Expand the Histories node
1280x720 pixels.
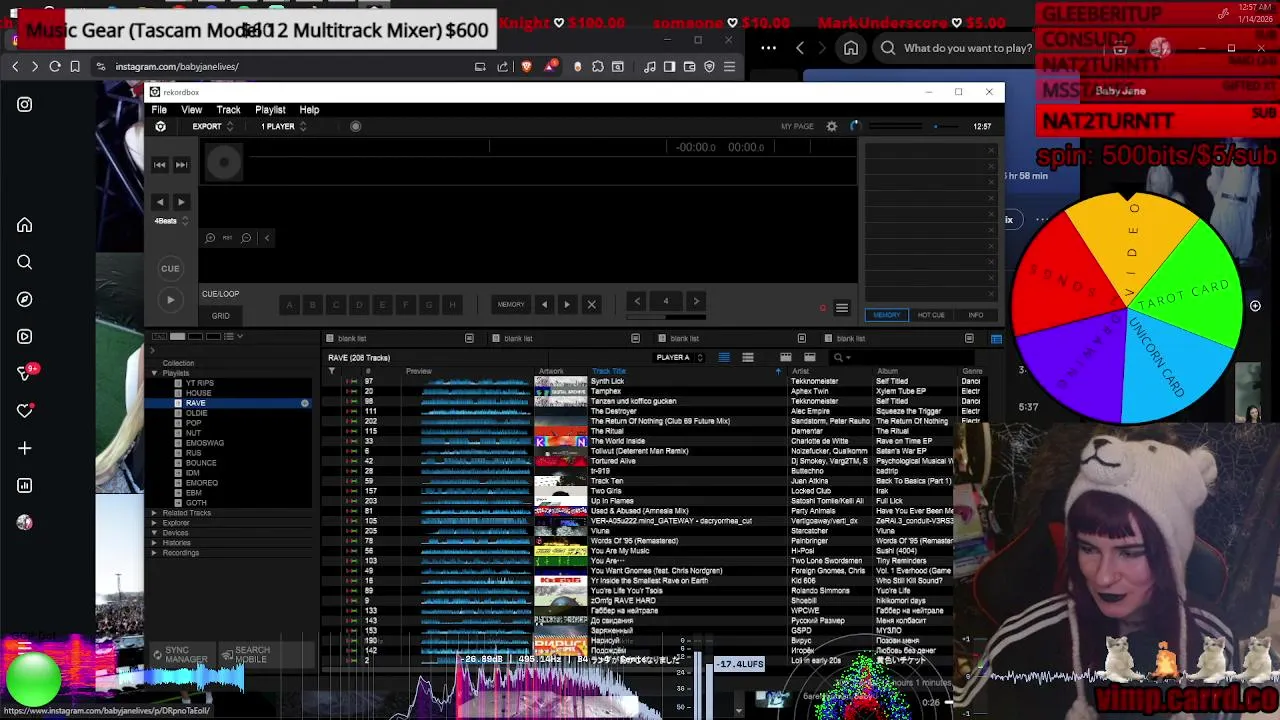[154, 543]
